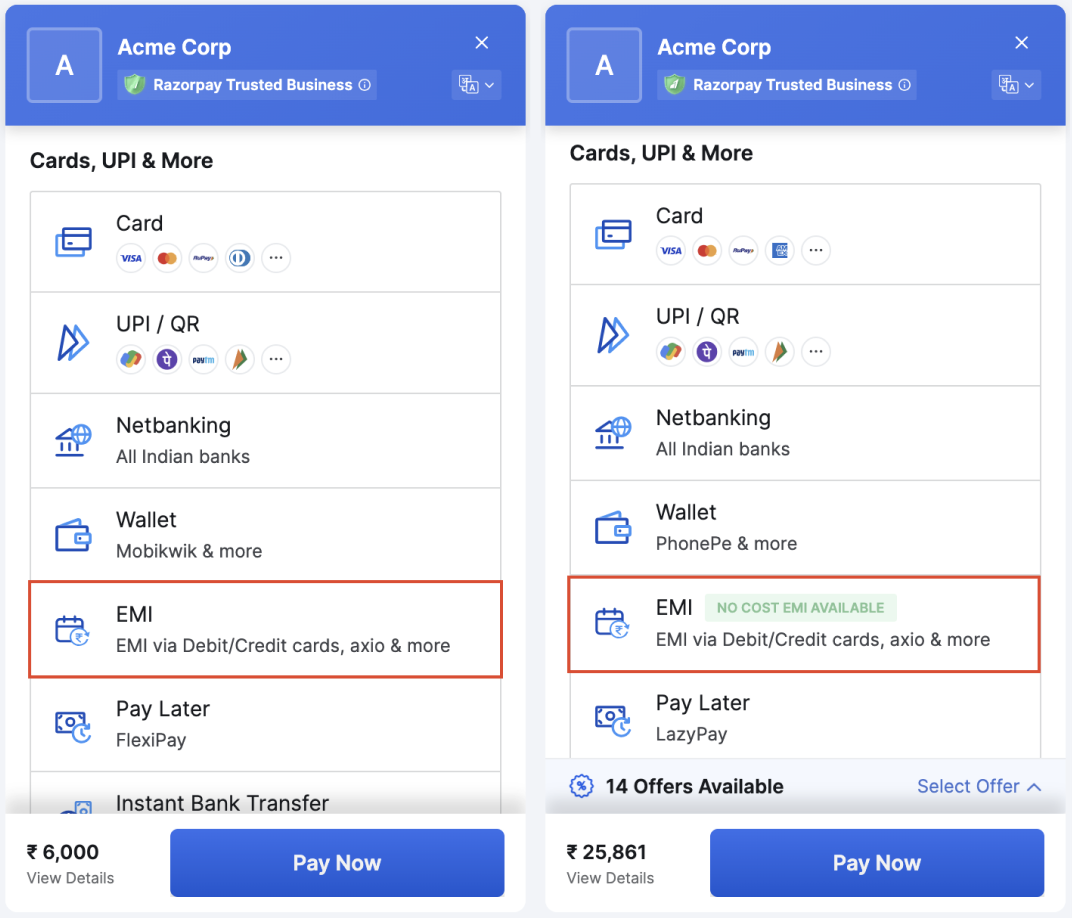1072x918 pixels.
Task: Click the 14 Offers Available discount icon
Action: coord(581,787)
